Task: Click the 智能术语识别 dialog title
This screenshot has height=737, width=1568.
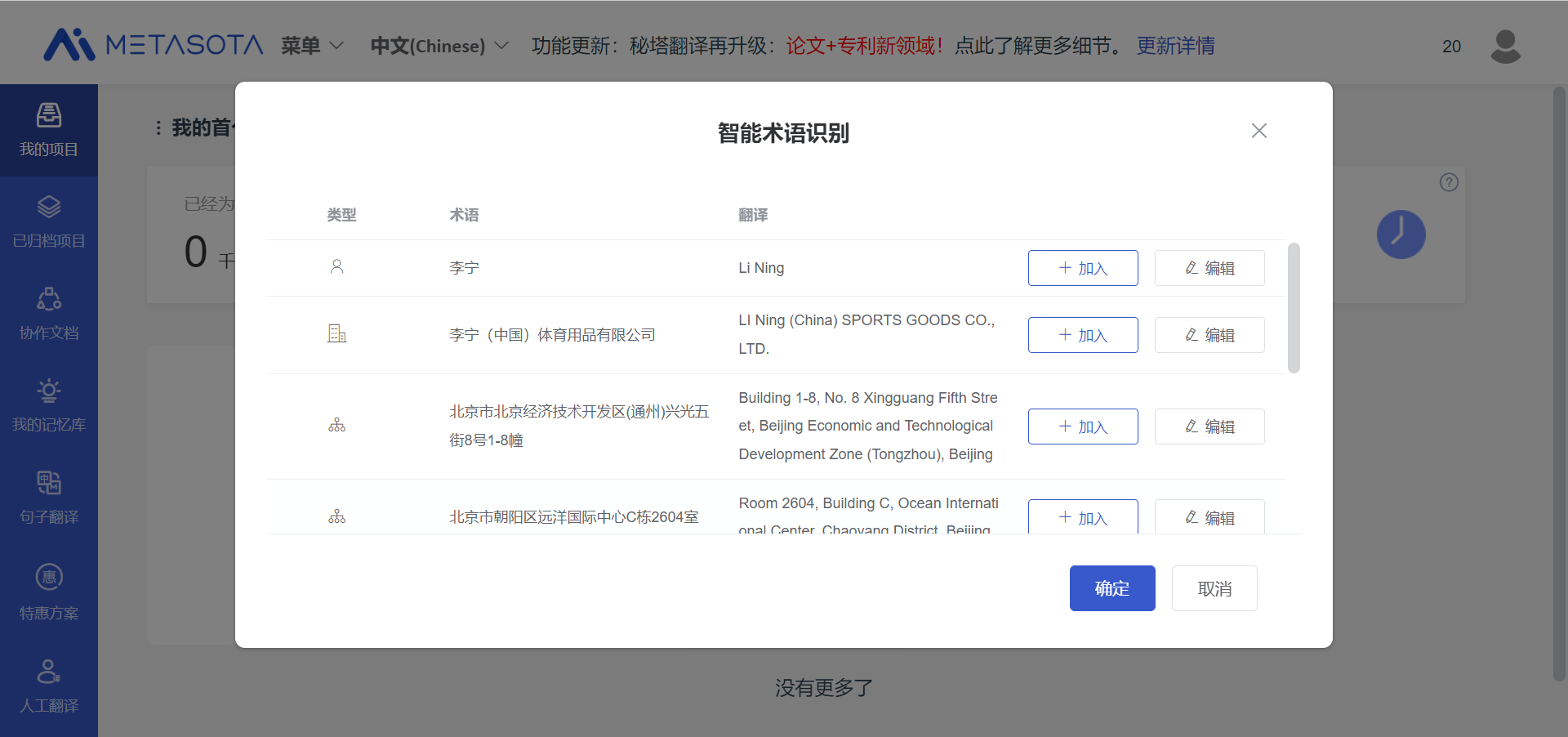Action: pyautogui.click(x=783, y=132)
